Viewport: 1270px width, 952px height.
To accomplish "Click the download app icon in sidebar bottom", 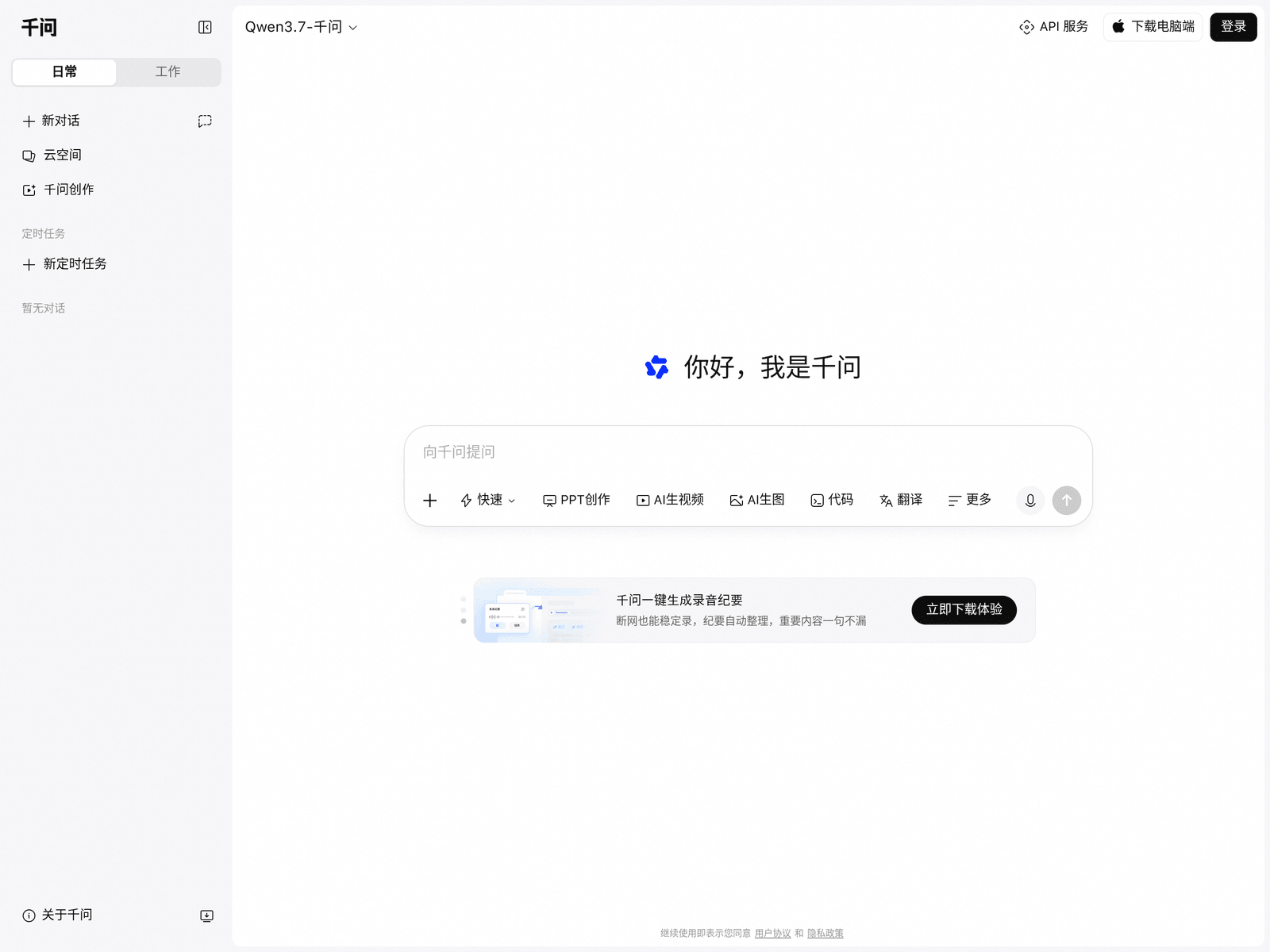I will [x=206, y=916].
